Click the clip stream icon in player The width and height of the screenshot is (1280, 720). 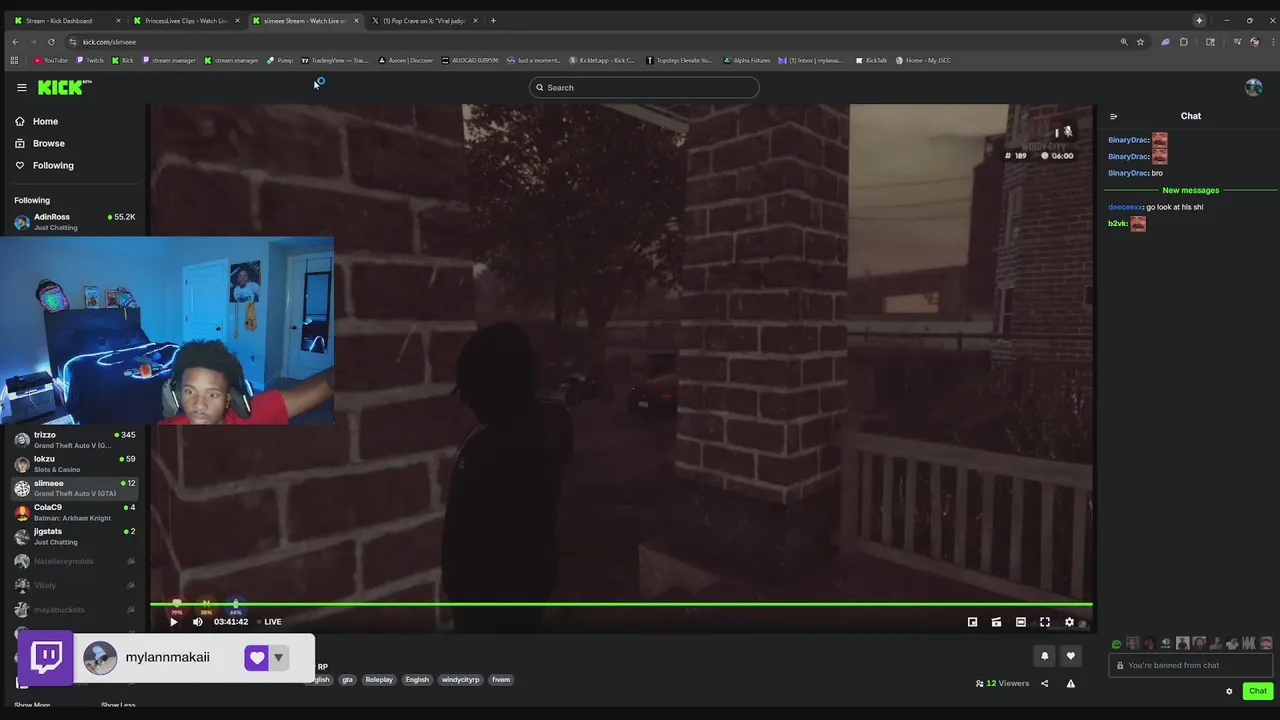point(996,622)
